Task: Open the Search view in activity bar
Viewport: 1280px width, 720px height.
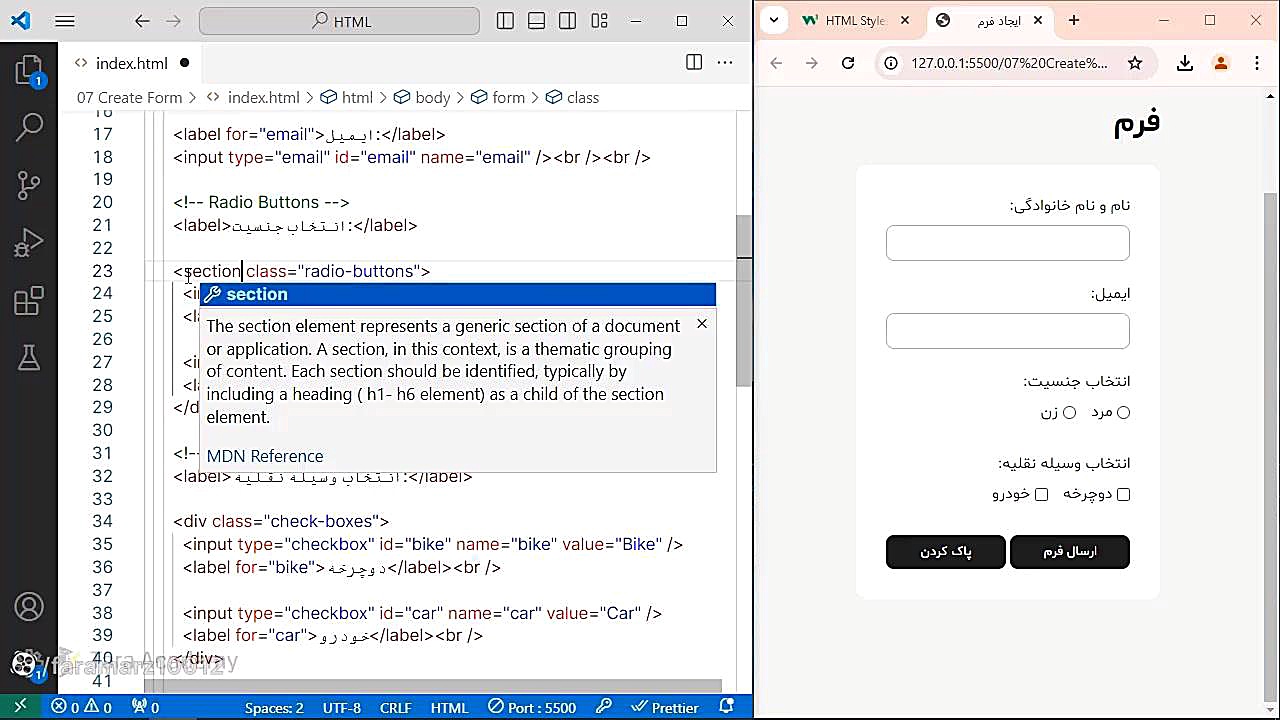Action: (29, 127)
